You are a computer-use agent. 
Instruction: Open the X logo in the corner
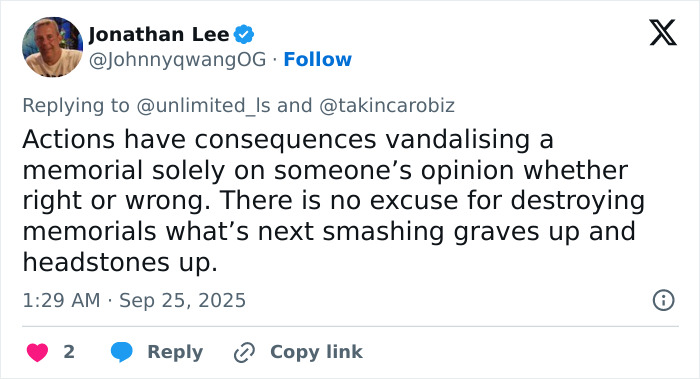click(x=663, y=33)
